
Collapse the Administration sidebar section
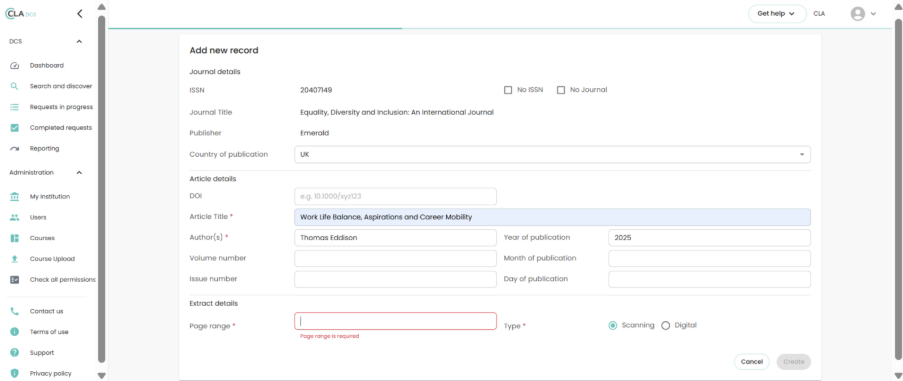pyautogui.click(x=79, y=173)
